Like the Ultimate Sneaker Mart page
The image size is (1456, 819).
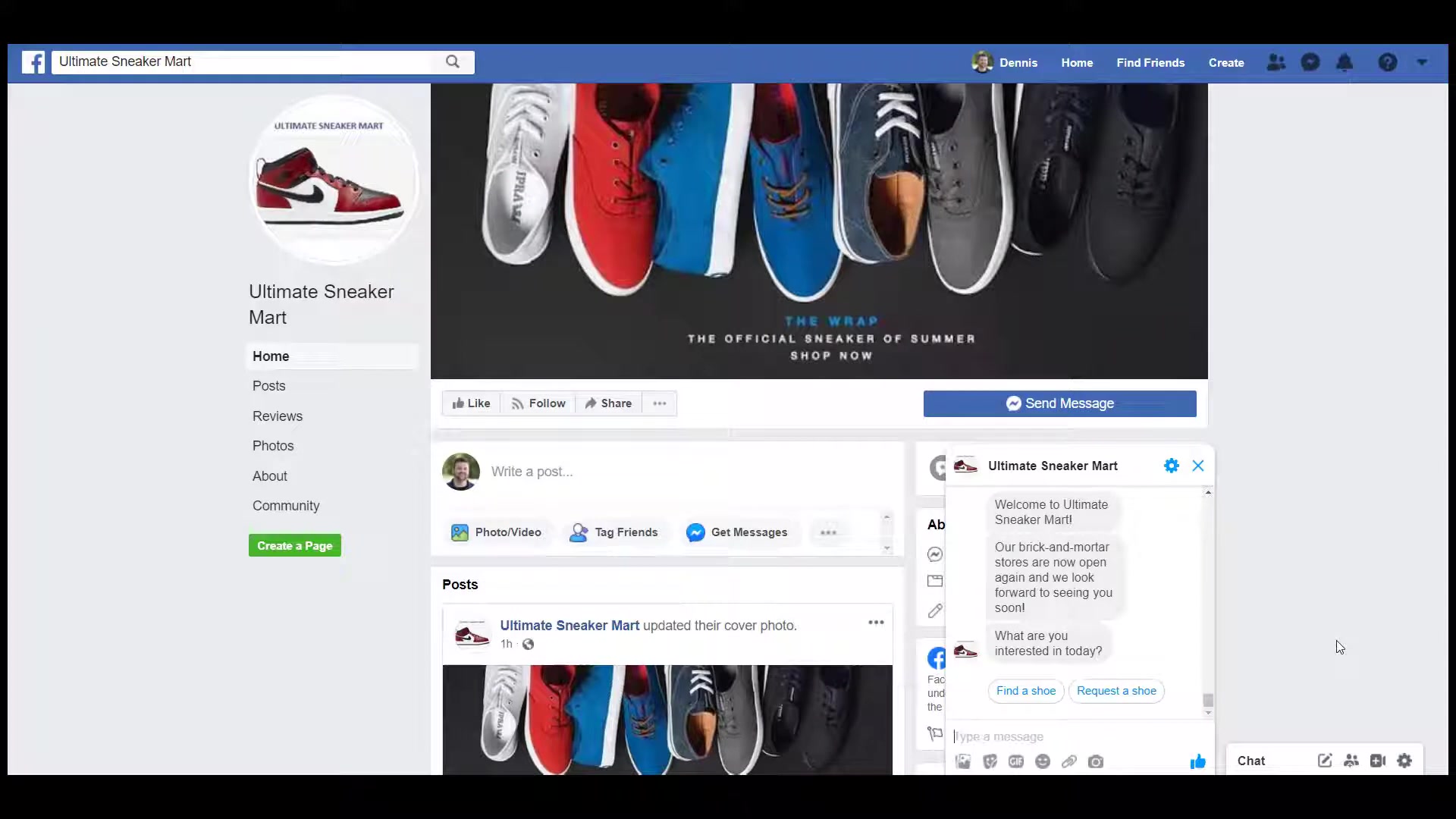(471, 403)
